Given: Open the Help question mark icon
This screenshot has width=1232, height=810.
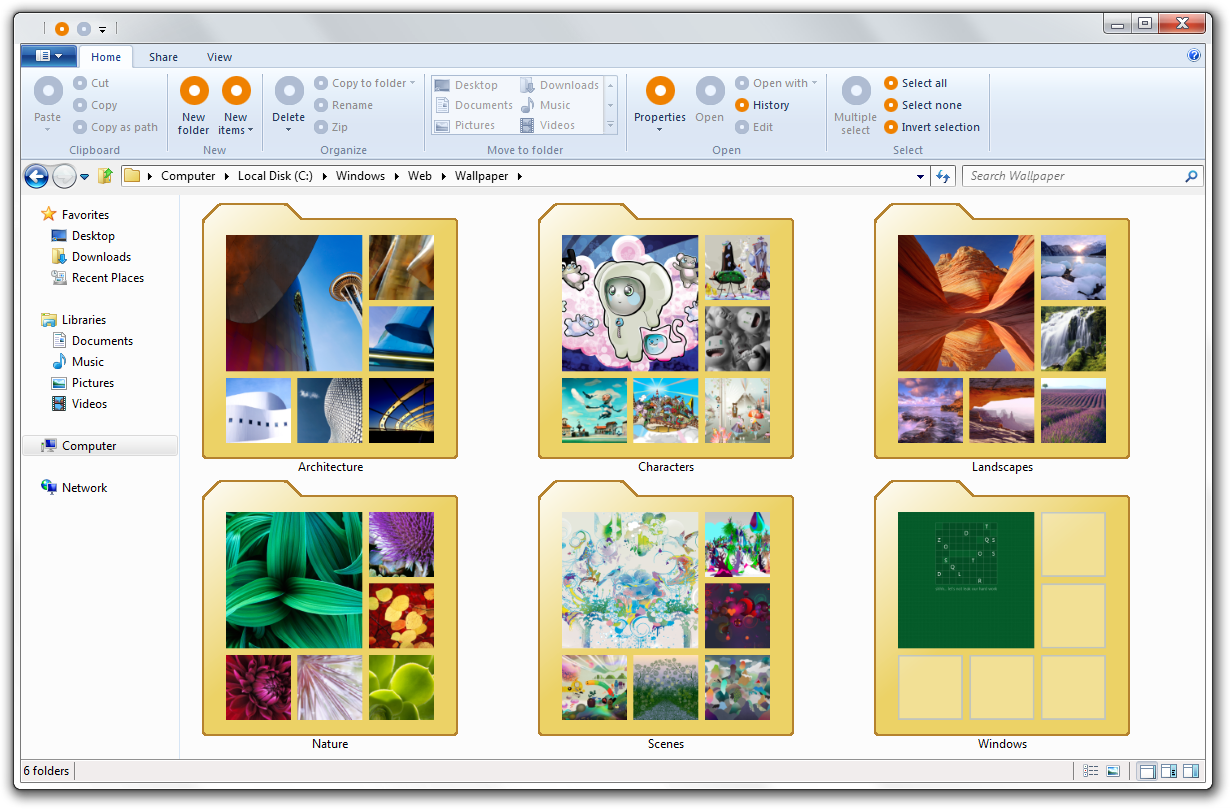Looking at the screenshot, I should [x=1193, y=56].
